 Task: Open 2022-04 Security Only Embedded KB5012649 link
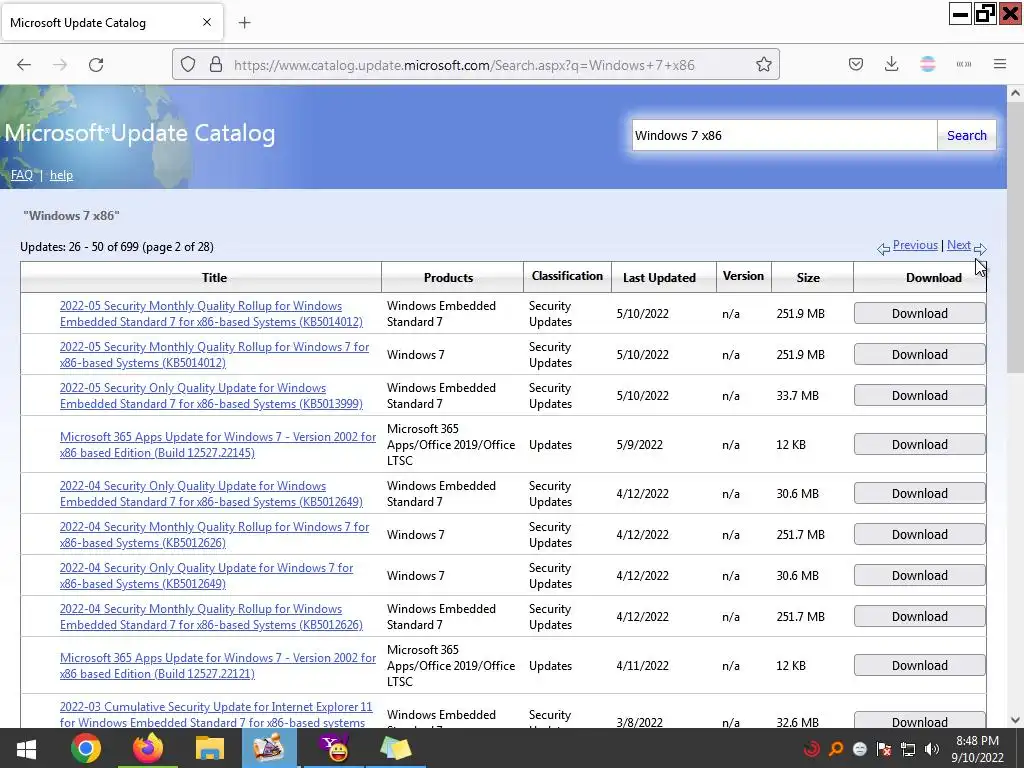pos(211,494)
